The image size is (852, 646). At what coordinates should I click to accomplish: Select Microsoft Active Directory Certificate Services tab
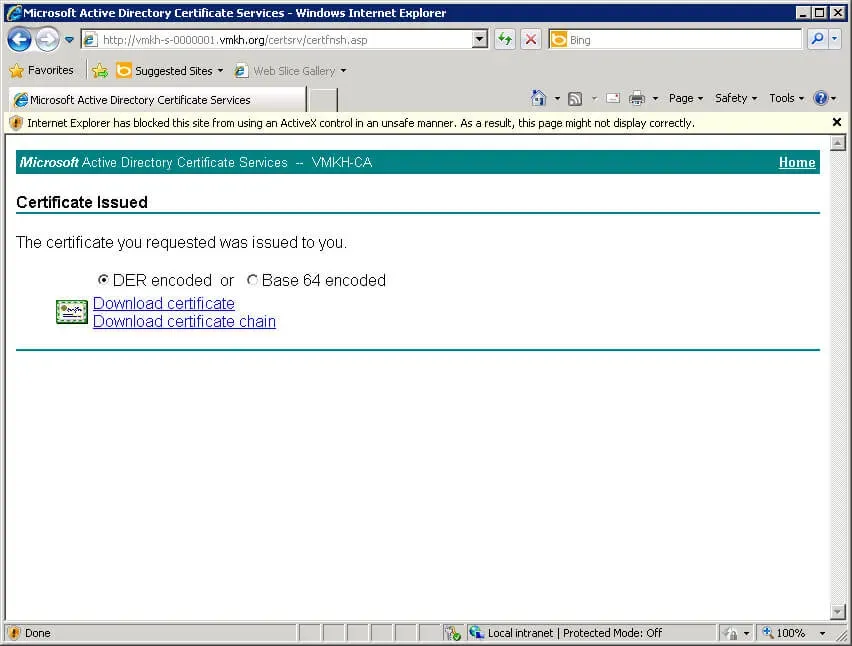point(158,100)
